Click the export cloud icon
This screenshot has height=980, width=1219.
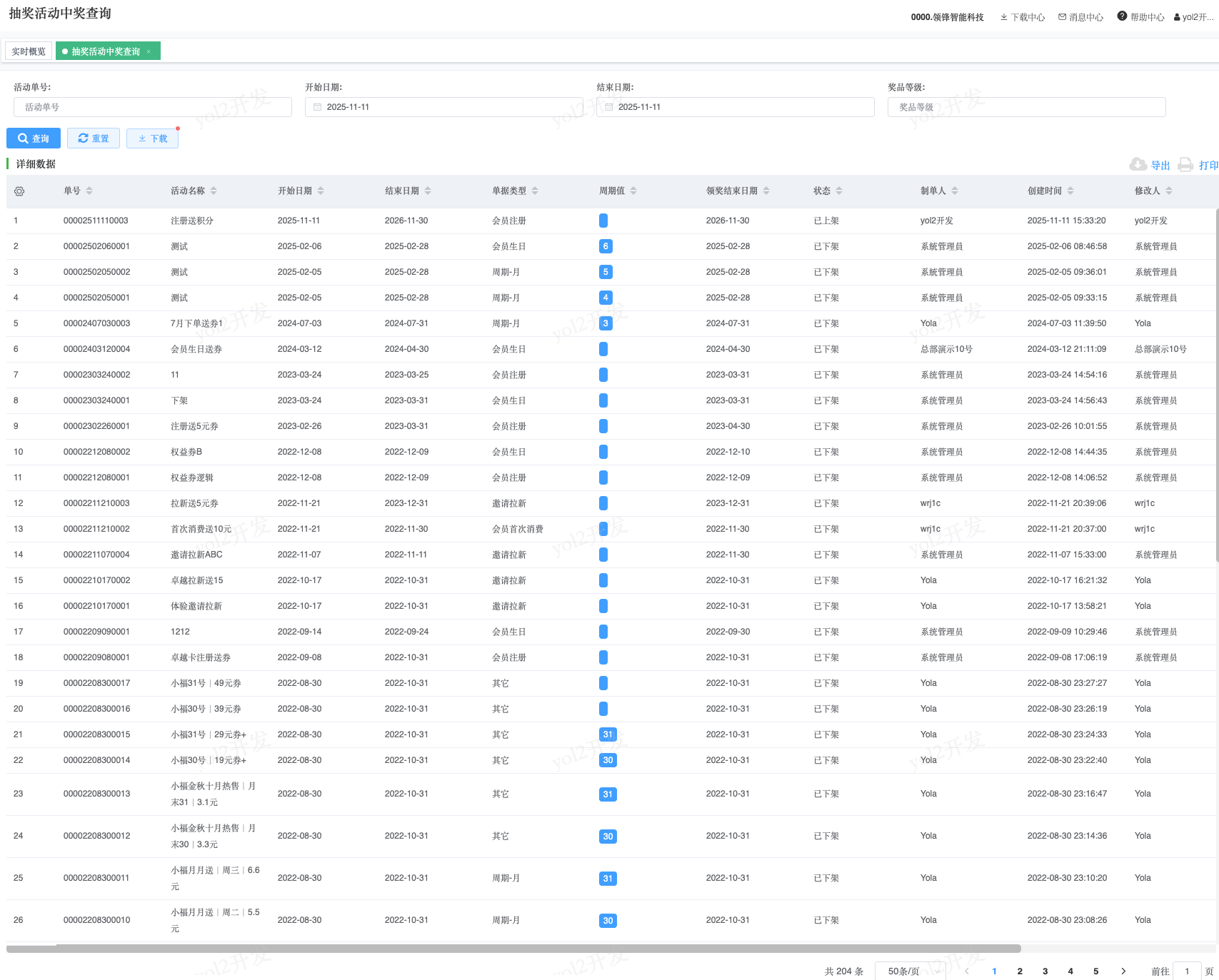coord(1138,165)
